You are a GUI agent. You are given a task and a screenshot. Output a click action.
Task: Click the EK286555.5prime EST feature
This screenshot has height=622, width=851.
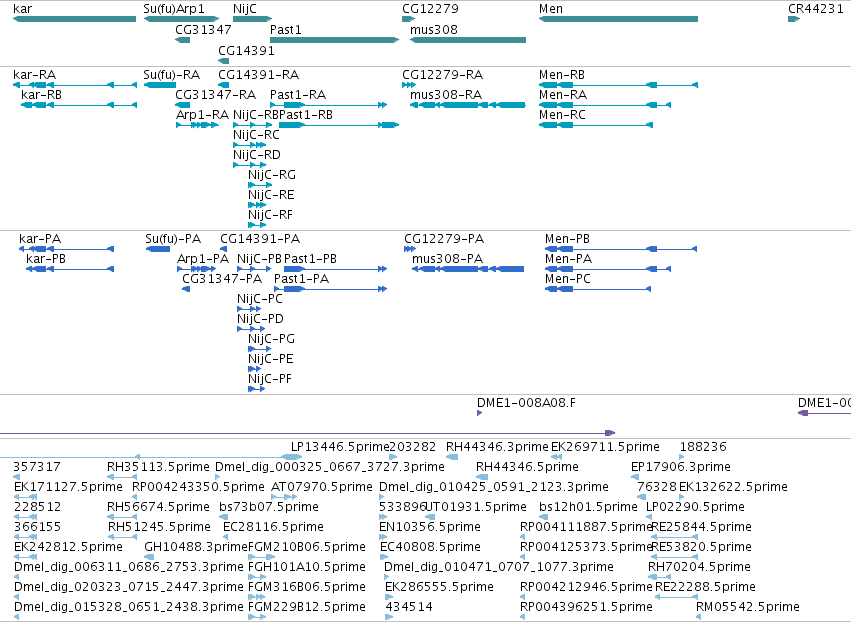tap(388, 597)
